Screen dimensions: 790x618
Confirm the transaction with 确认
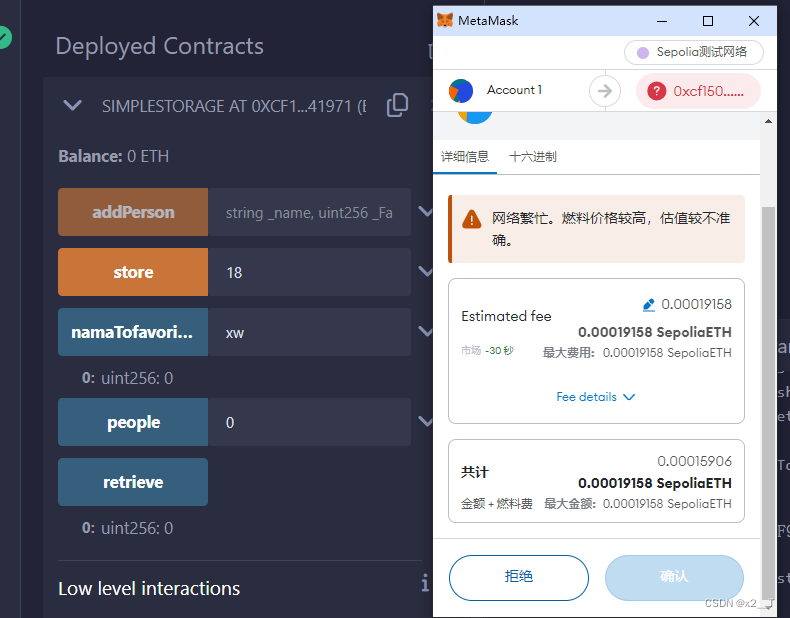coord(674,577)
